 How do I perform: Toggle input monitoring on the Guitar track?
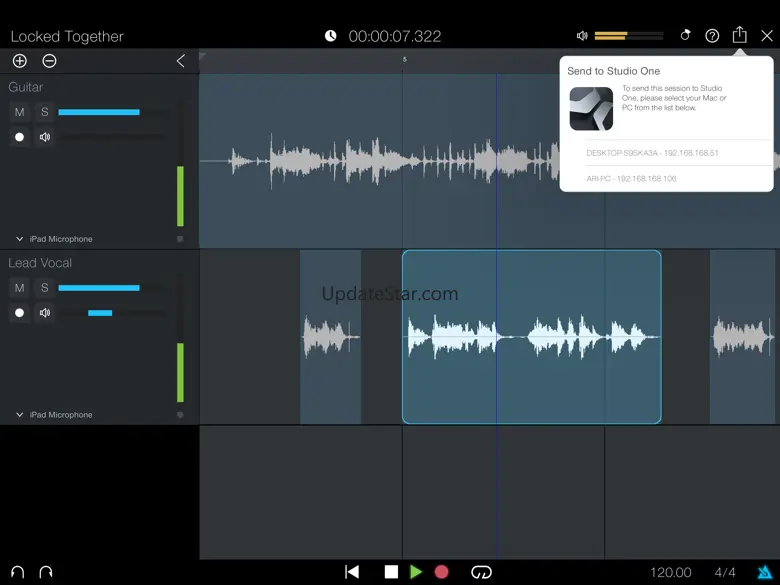(x=45, y=137)
